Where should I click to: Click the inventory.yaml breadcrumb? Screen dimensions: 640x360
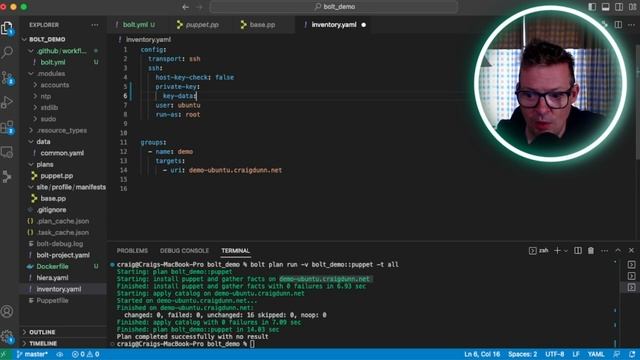click(x=148, y=40)
